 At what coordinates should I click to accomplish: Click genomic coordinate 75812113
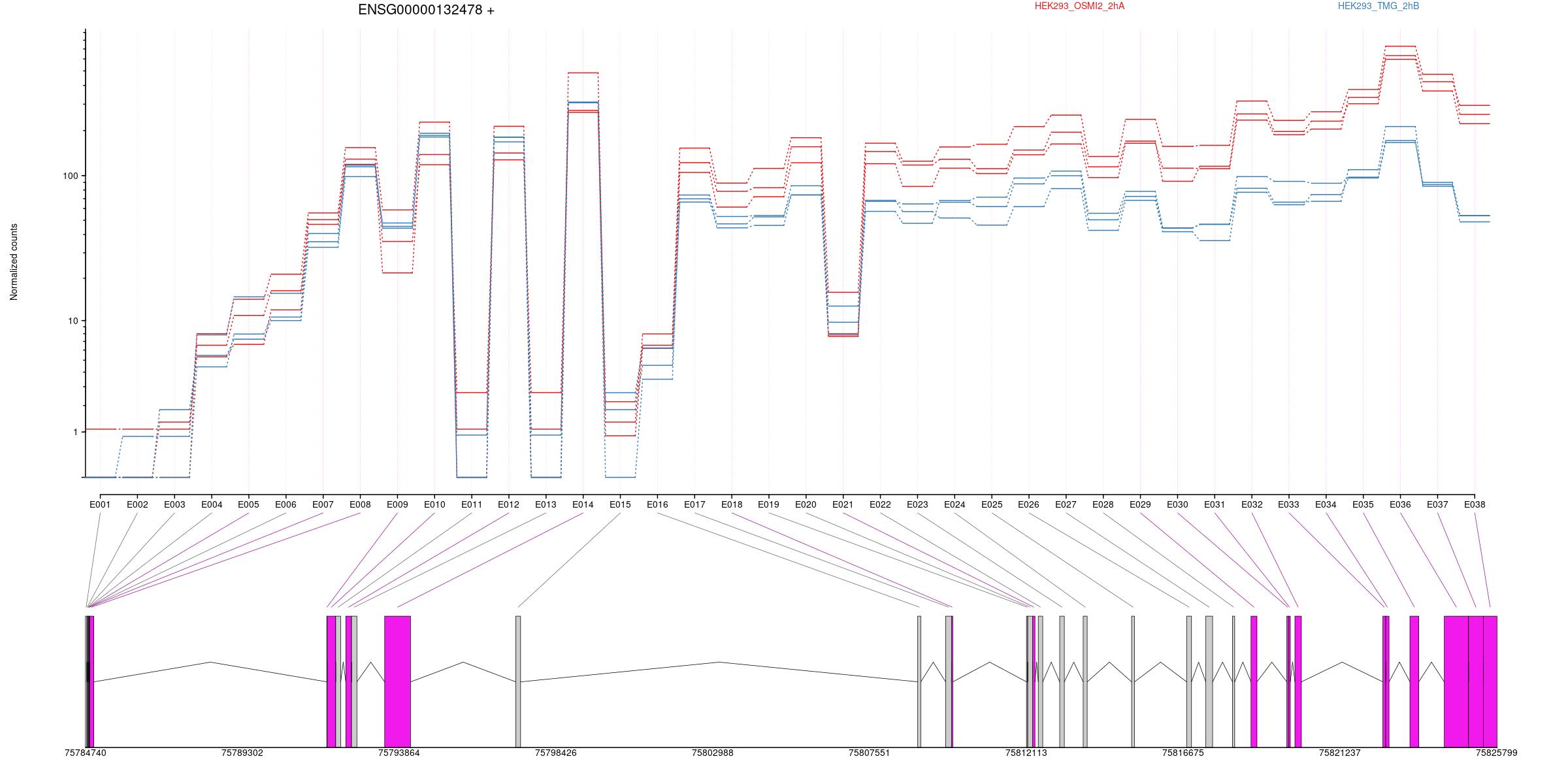pos(1026,753)
